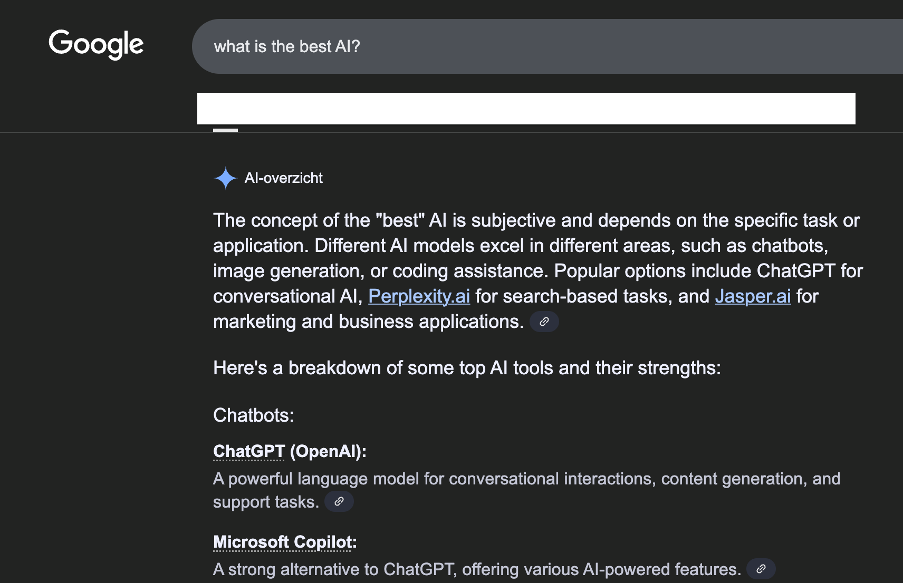Click the Google logo
This screenshot has width=904, height=584.
click(x=96, y=44)
